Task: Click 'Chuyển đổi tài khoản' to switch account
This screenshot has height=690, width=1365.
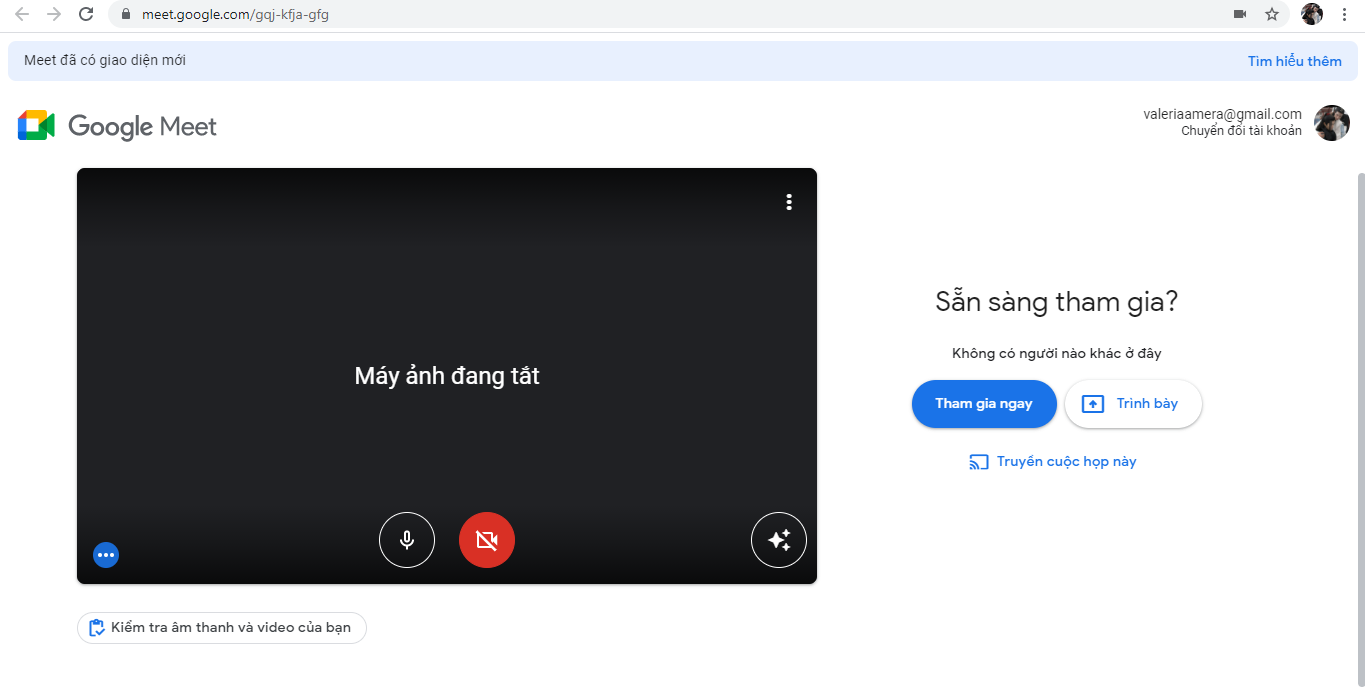Action: coord(1241,131)
